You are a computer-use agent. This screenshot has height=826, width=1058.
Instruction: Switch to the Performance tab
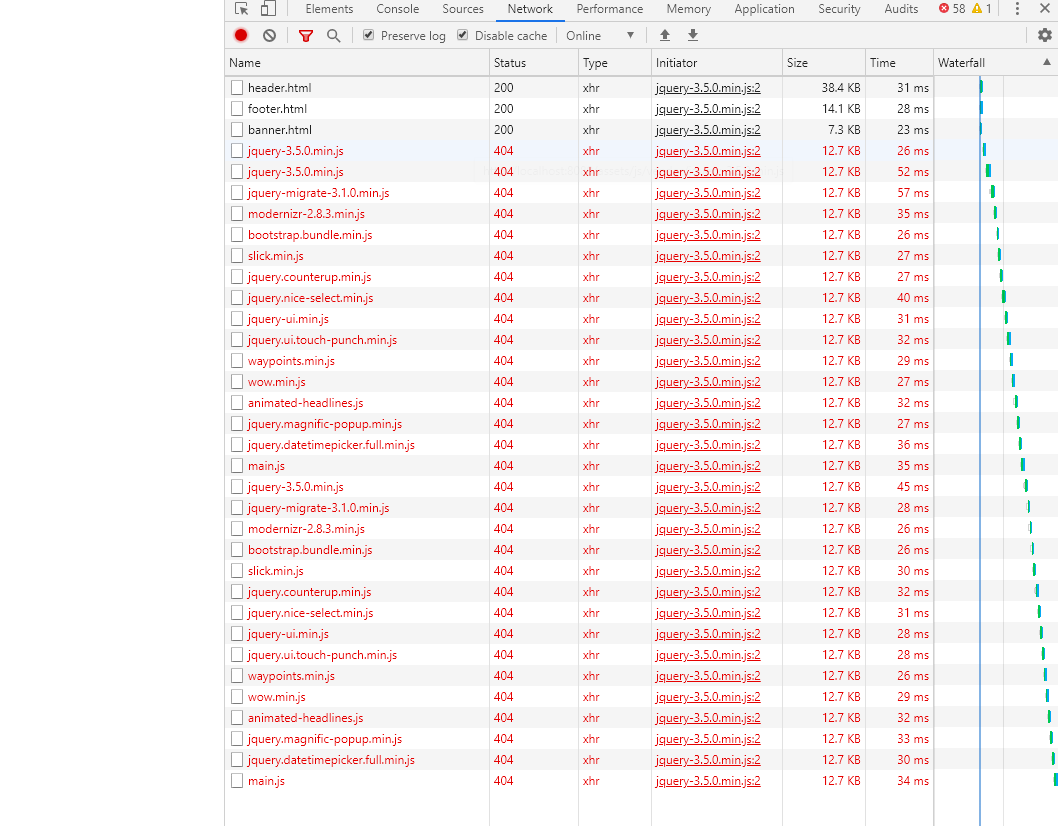click(609, 9)
